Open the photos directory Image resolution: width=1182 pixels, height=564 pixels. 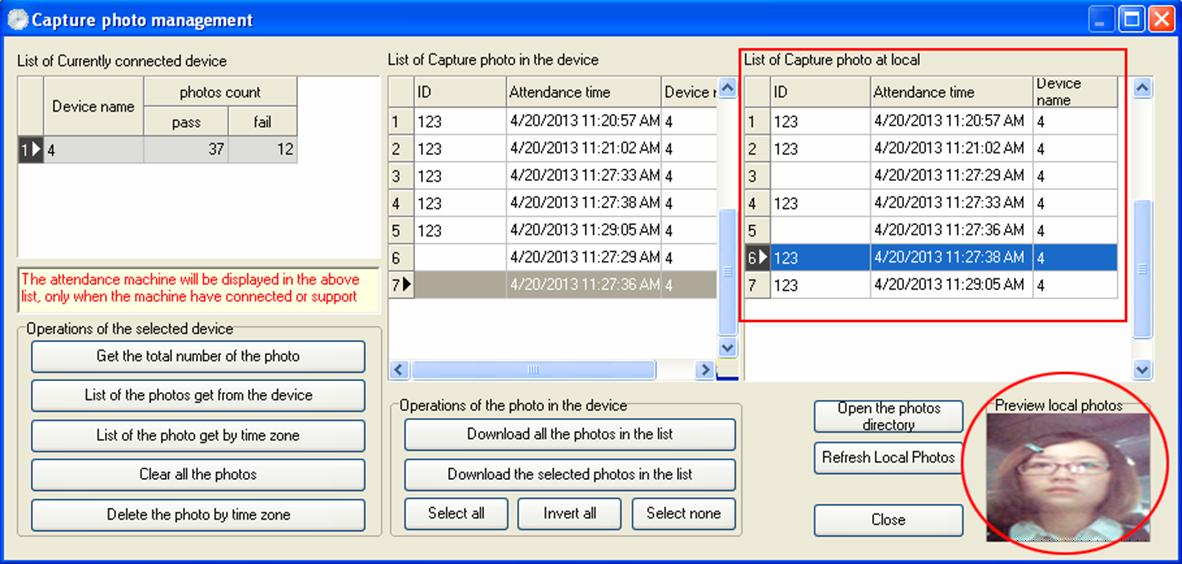point(889,416)
